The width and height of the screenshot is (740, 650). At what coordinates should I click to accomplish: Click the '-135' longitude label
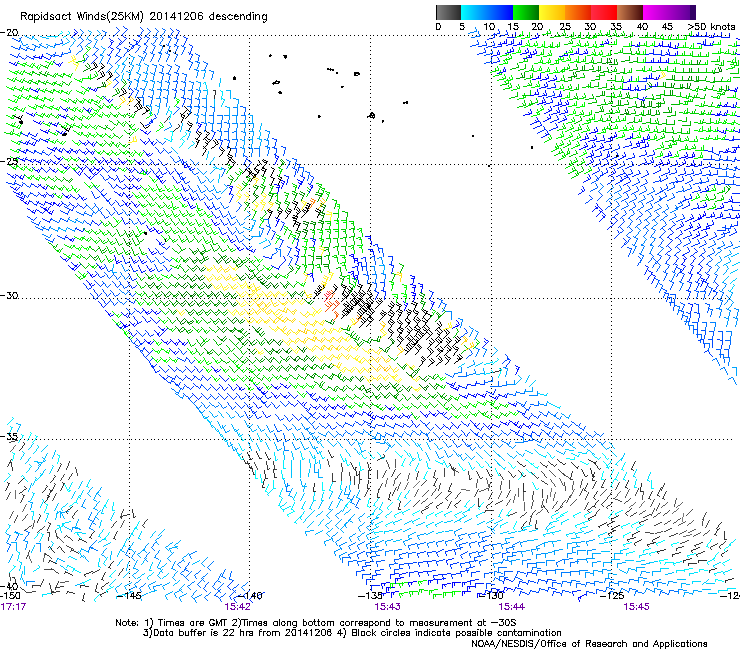click(371, 596)
